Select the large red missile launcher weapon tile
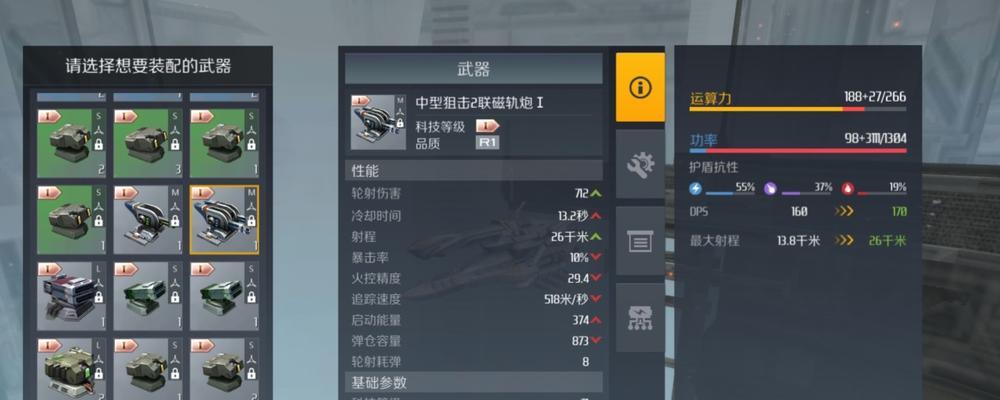 point(71,296)
